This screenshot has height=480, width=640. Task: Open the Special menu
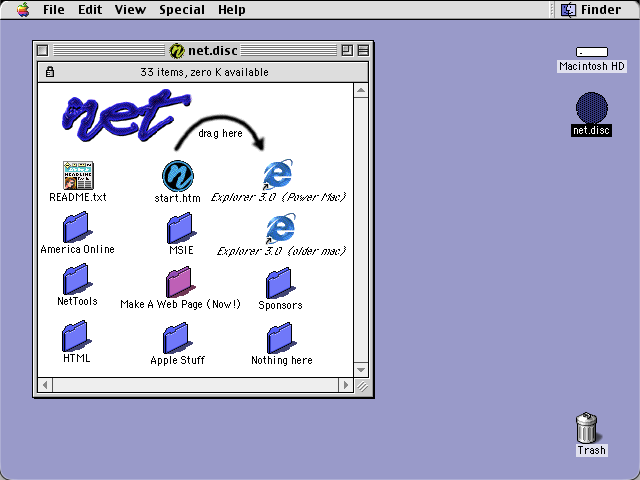182,10
